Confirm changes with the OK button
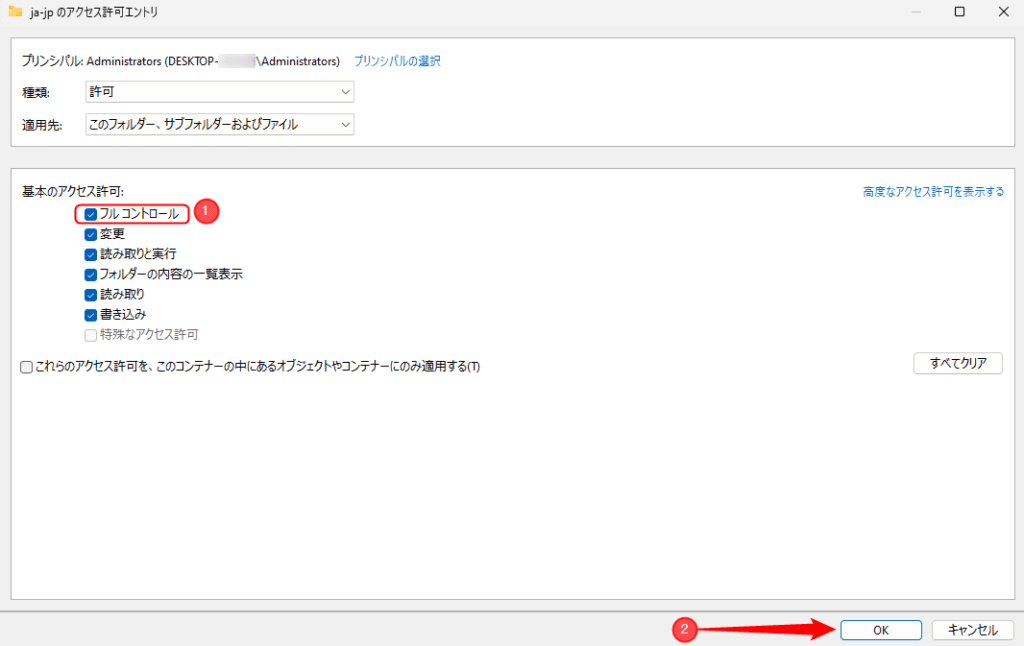 (880, 630)
